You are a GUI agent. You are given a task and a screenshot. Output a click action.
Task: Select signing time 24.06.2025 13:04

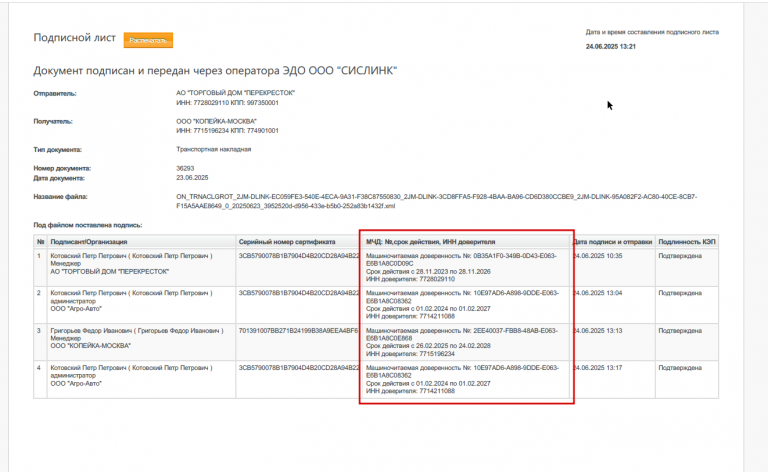598,293
